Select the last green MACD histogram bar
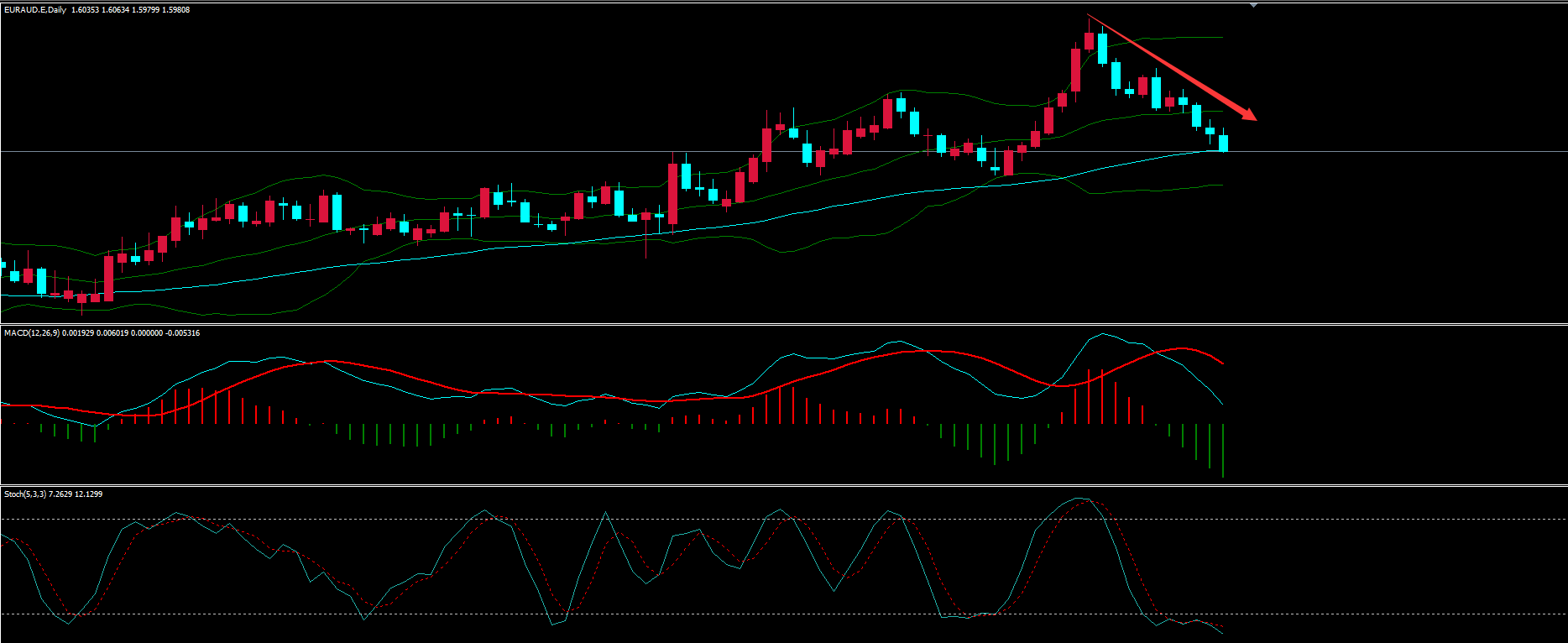1568x643 pixels. [x=1223, y=450]
